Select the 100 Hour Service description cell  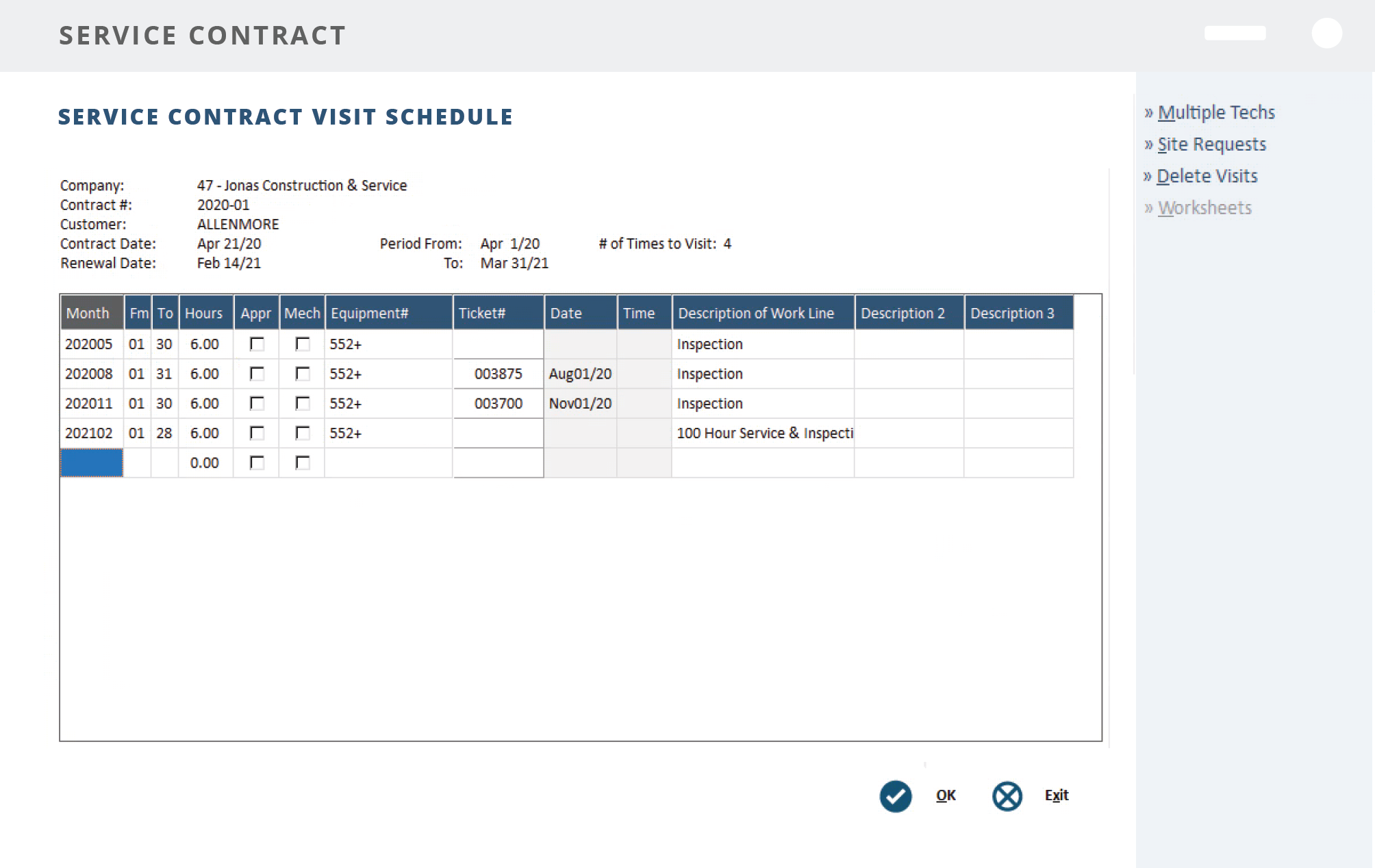pos(763,433)
